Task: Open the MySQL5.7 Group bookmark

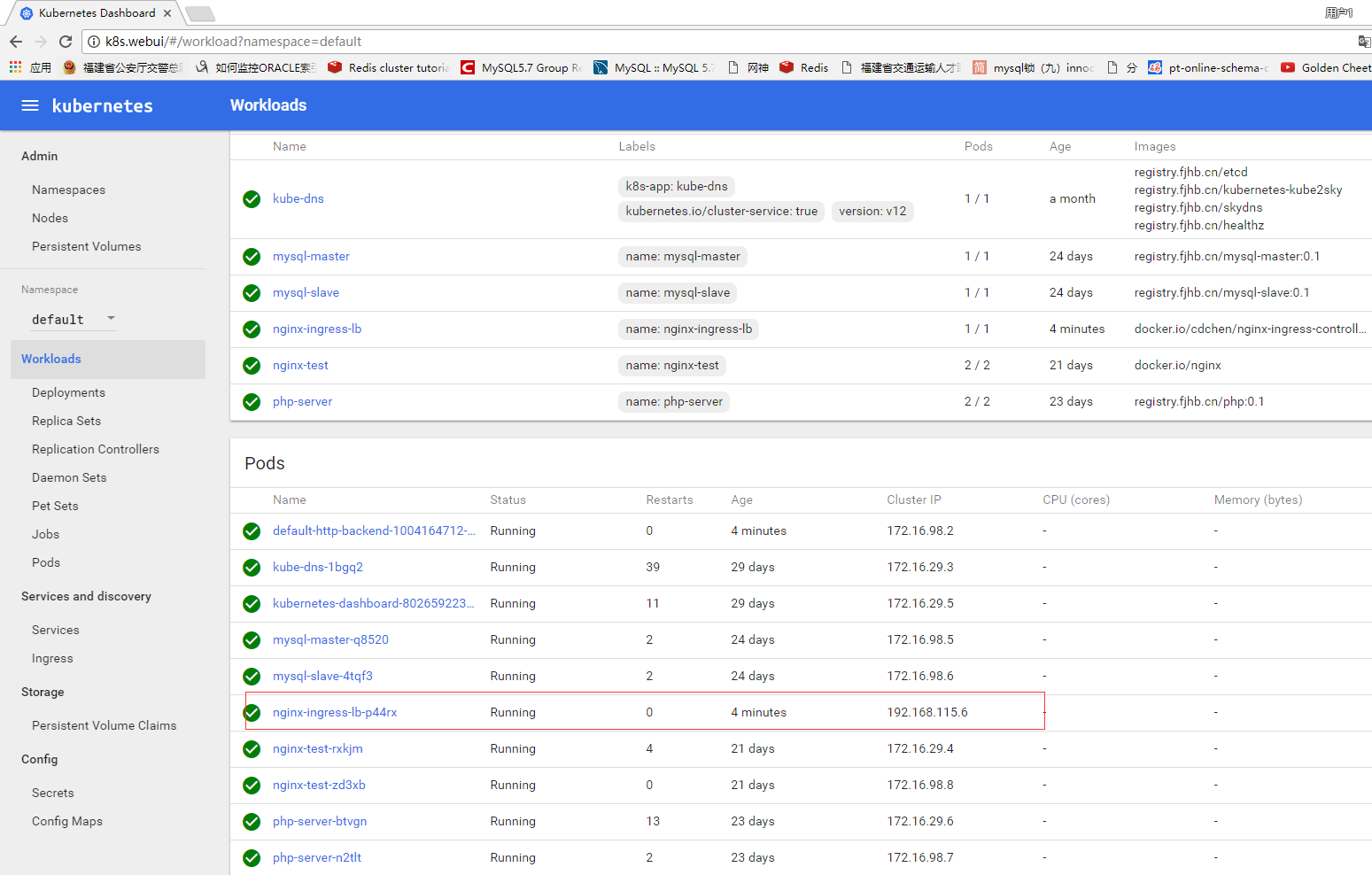Action: tap(521, 67)
